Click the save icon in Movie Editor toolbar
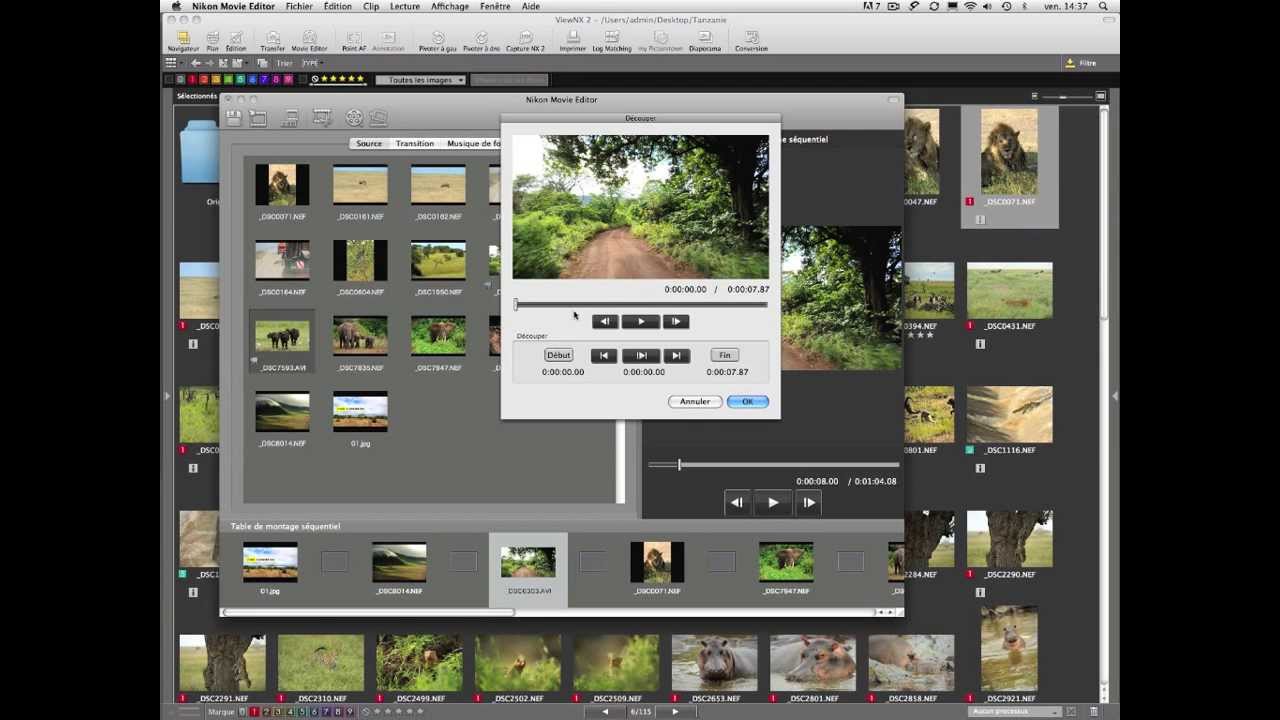Image resolution: width=1280 pixels, height=720 pixels. tap(233, 118)
